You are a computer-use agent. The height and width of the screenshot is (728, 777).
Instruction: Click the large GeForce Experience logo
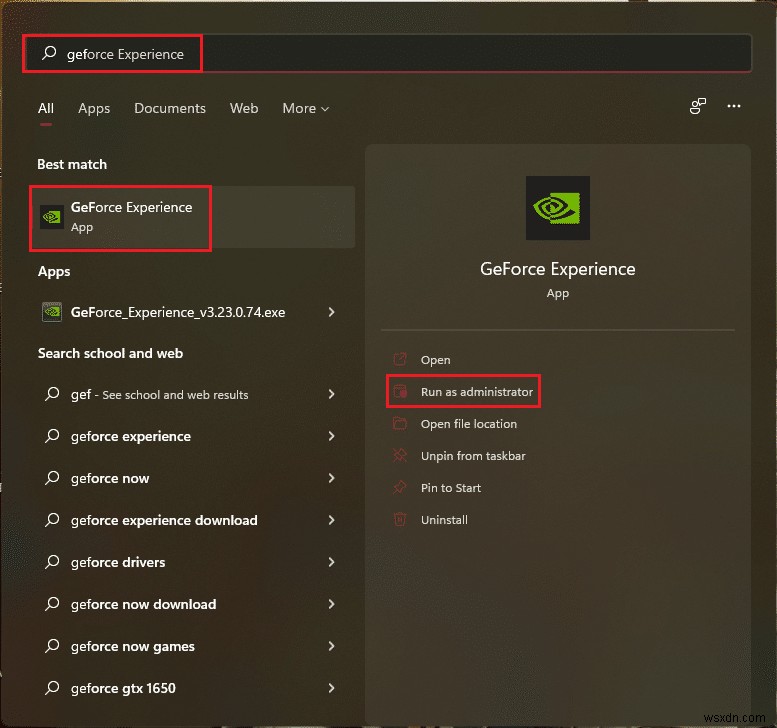[x=557, y=209]
